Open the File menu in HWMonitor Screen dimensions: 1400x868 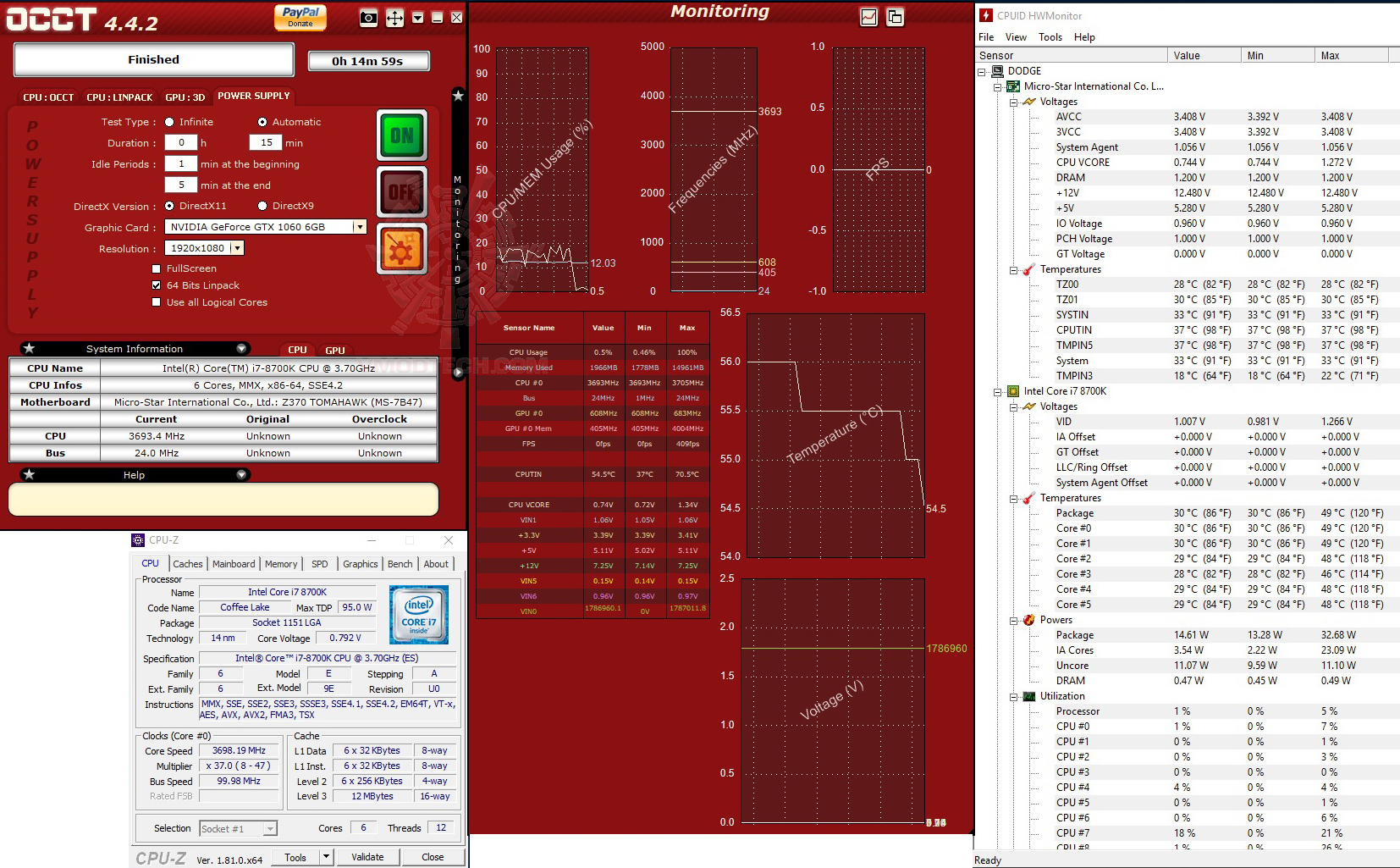[x=986, y=37]
